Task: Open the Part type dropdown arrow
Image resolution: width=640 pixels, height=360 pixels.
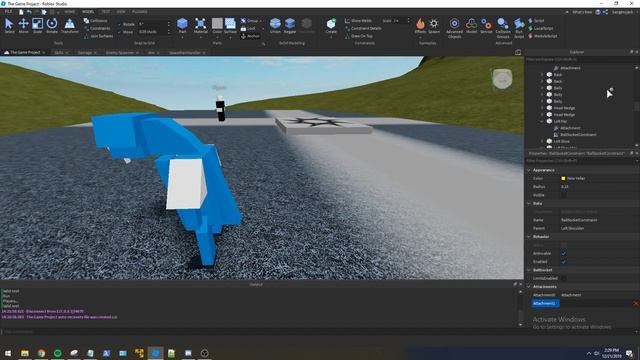Action: (x=182, y=38)
